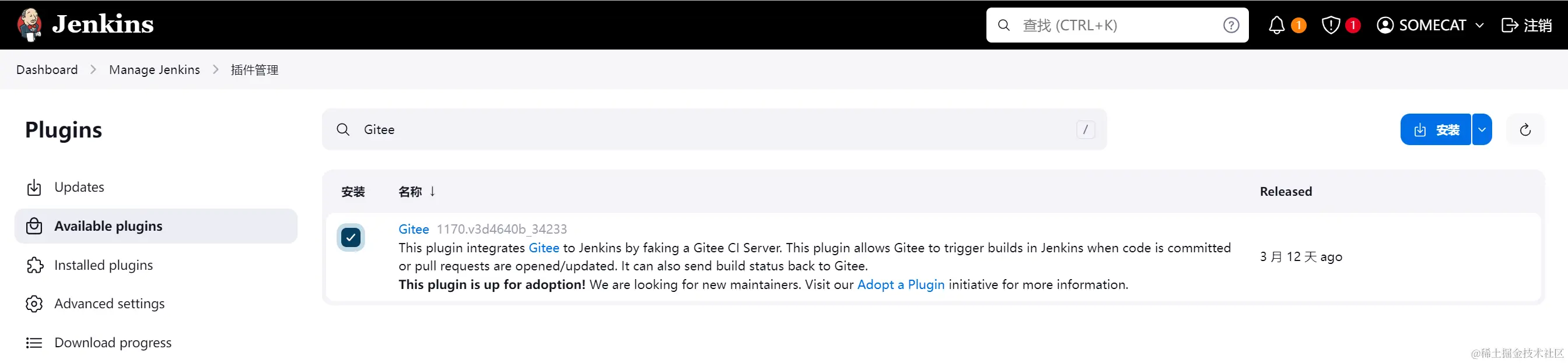Navigate to Manage Jenkins breadcrumb
1568x363 pixels.
[154, 70]
